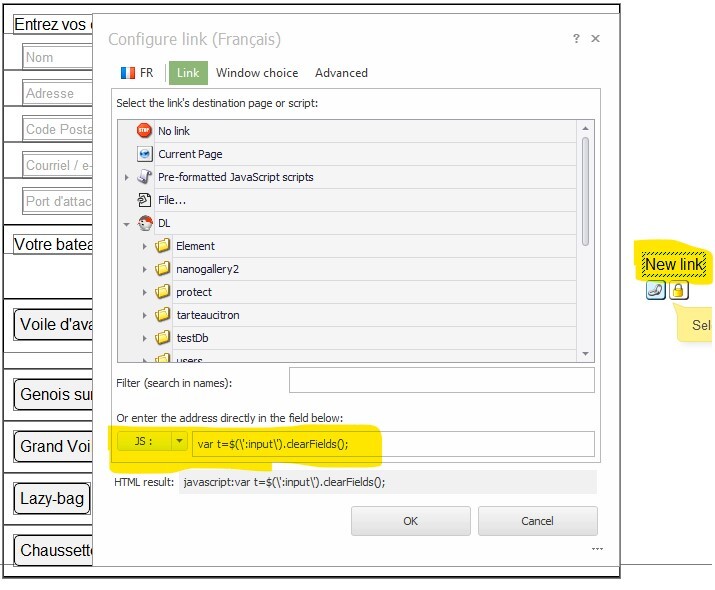Switch to the Link tab
This screenshot has height=590, width=715.
[188, 73]
